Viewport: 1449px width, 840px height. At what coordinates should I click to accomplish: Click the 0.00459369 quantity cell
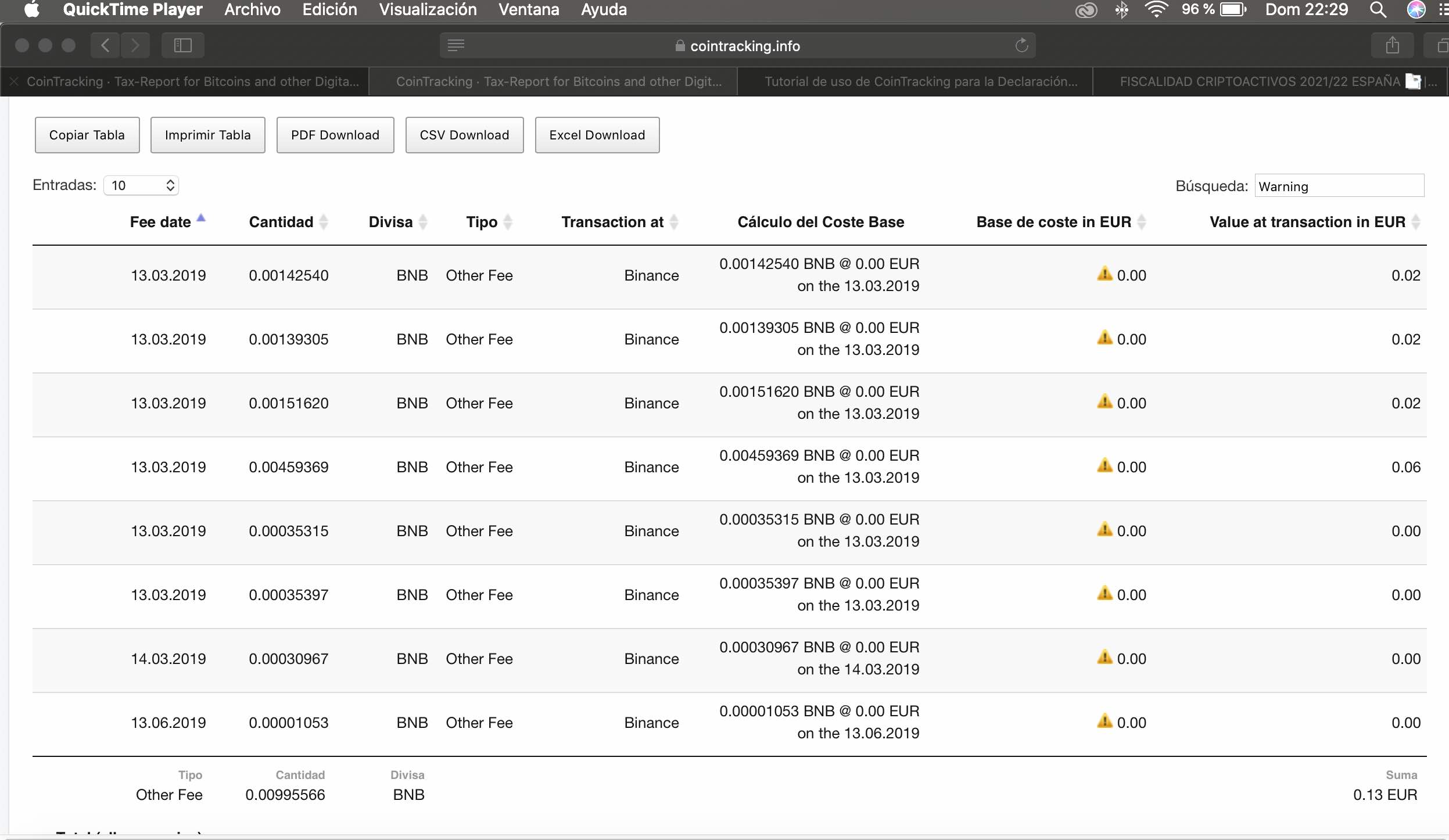click(288, 467)
